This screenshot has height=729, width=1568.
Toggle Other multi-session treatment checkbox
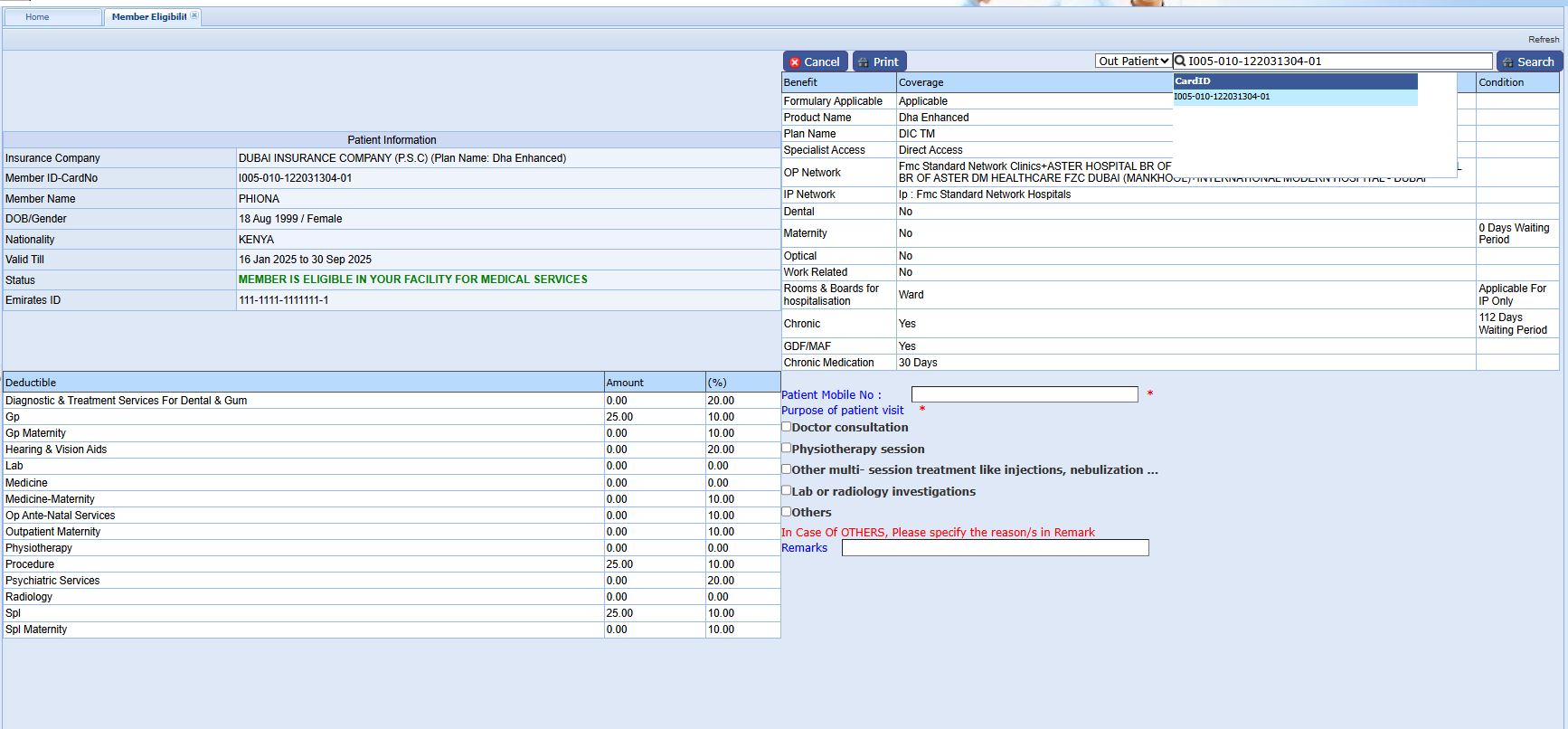(x=787, y=469)
